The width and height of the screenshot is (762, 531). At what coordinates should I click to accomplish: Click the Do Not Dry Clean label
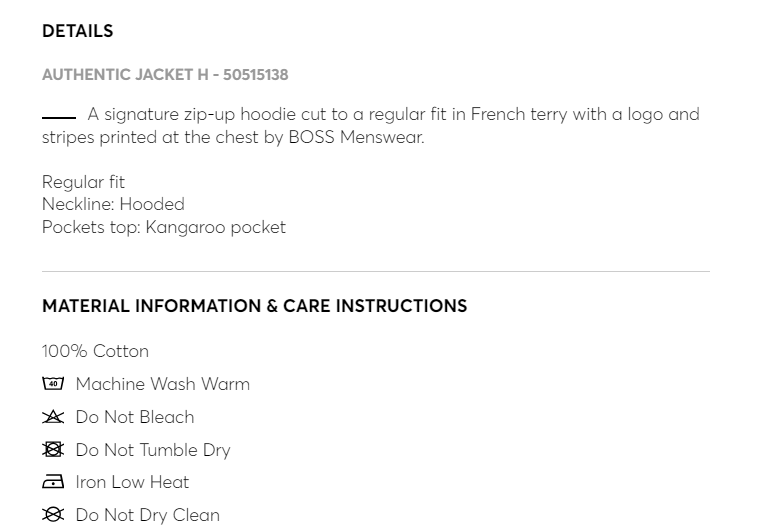point(147,515)
